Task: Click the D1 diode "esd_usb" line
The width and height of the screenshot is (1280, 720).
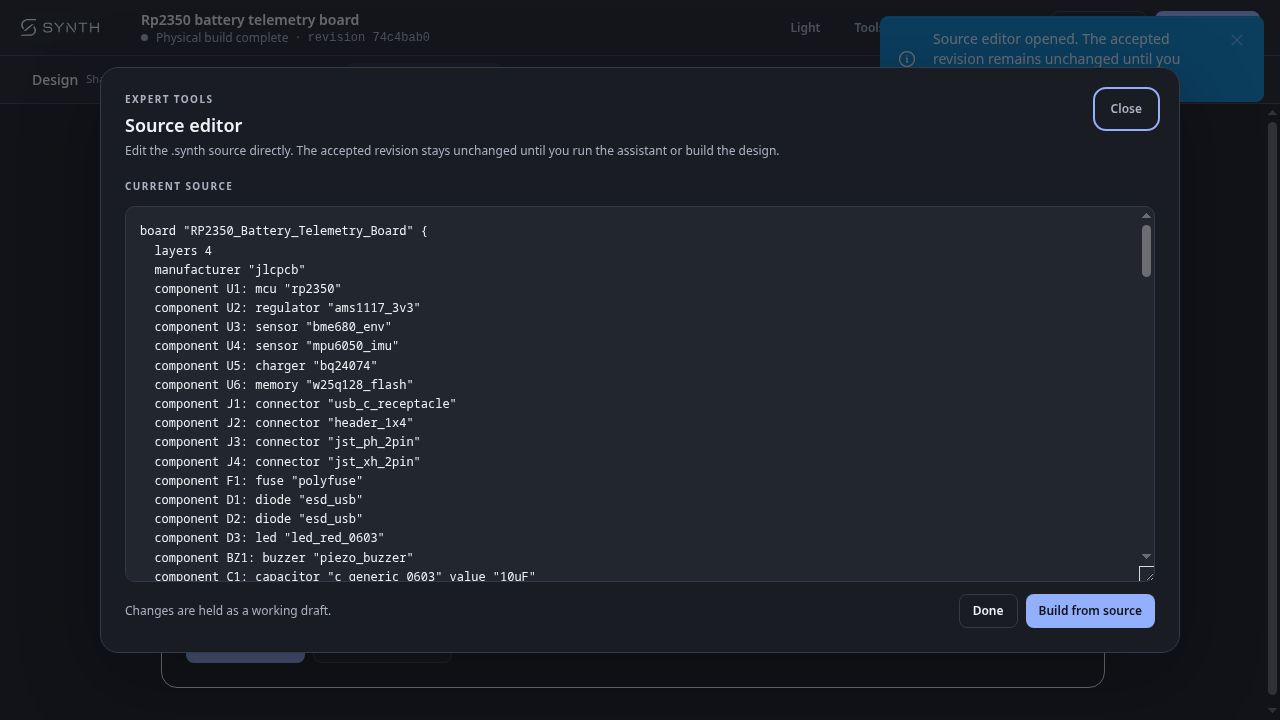Action: [x=259, y=500]
